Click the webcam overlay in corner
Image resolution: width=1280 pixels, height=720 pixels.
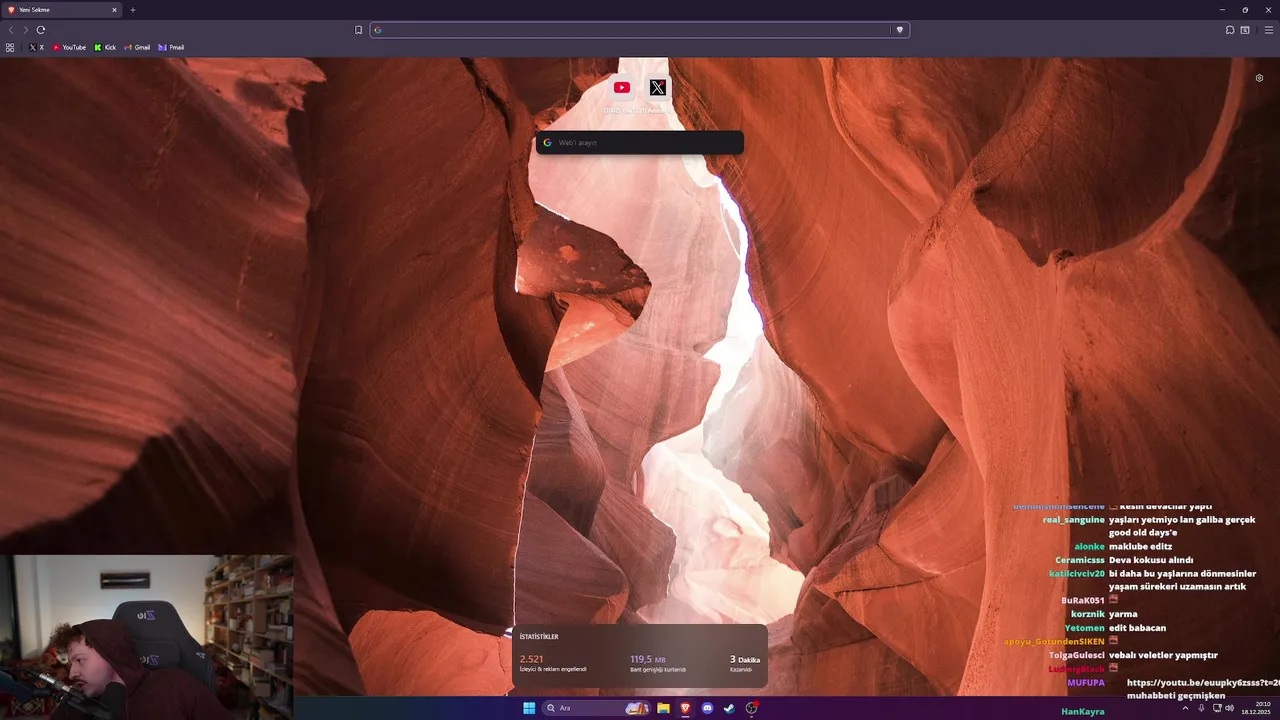pos(146,637)
